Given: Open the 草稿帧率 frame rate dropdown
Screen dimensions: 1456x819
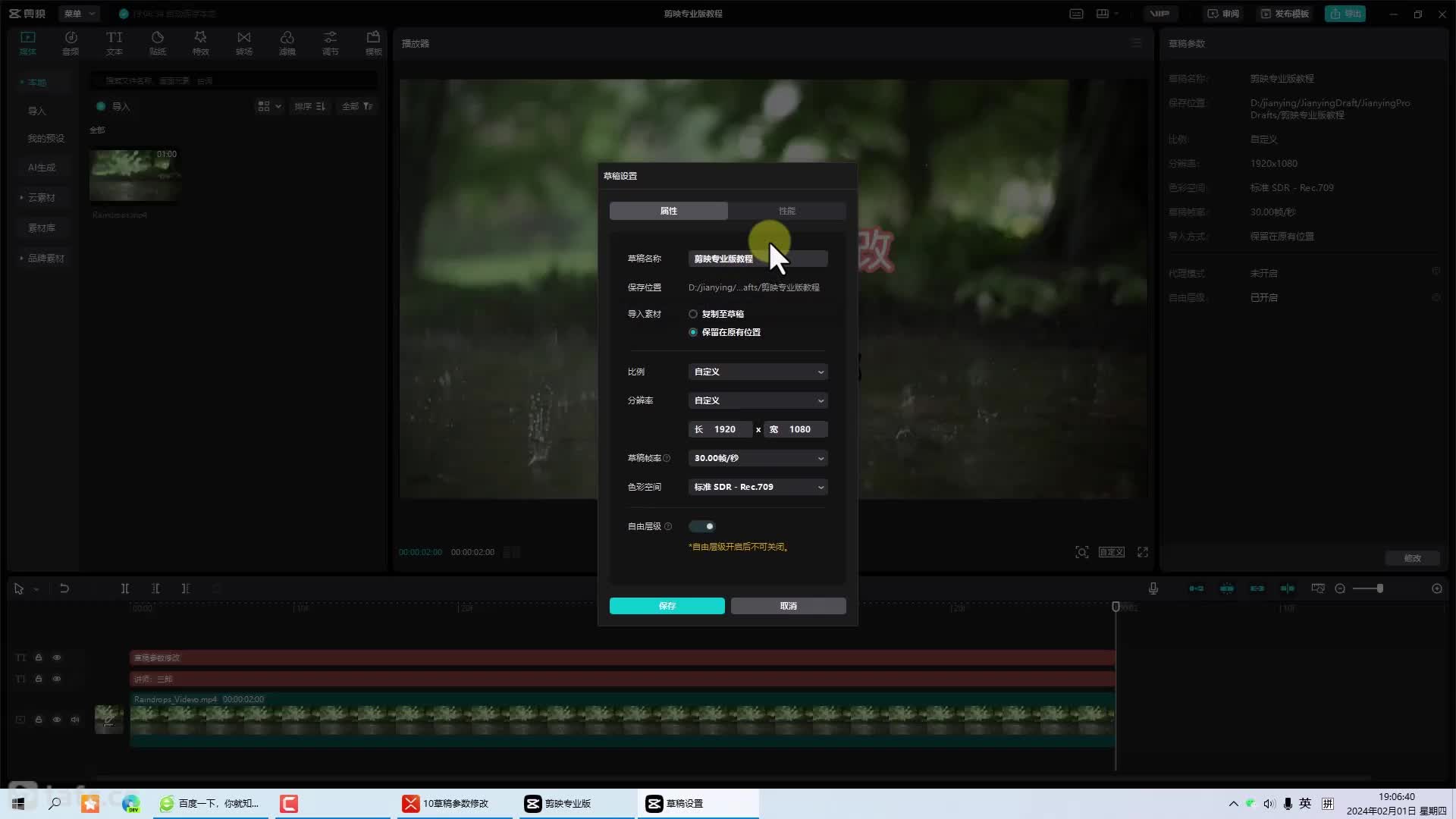Looking at the screenshot, I should (x=758, y=458).
